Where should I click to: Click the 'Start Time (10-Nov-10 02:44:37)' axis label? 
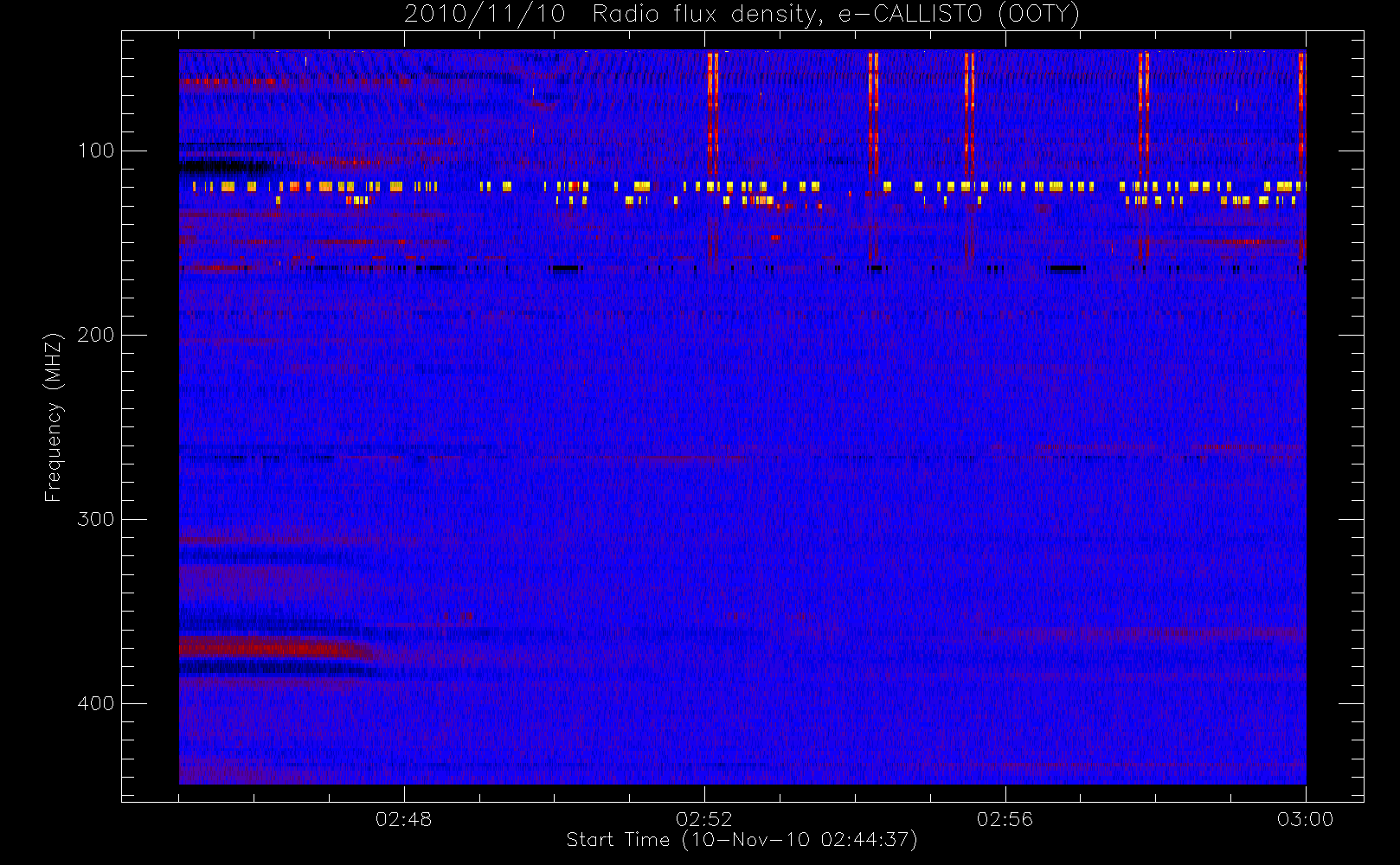[x=742, y=840]
